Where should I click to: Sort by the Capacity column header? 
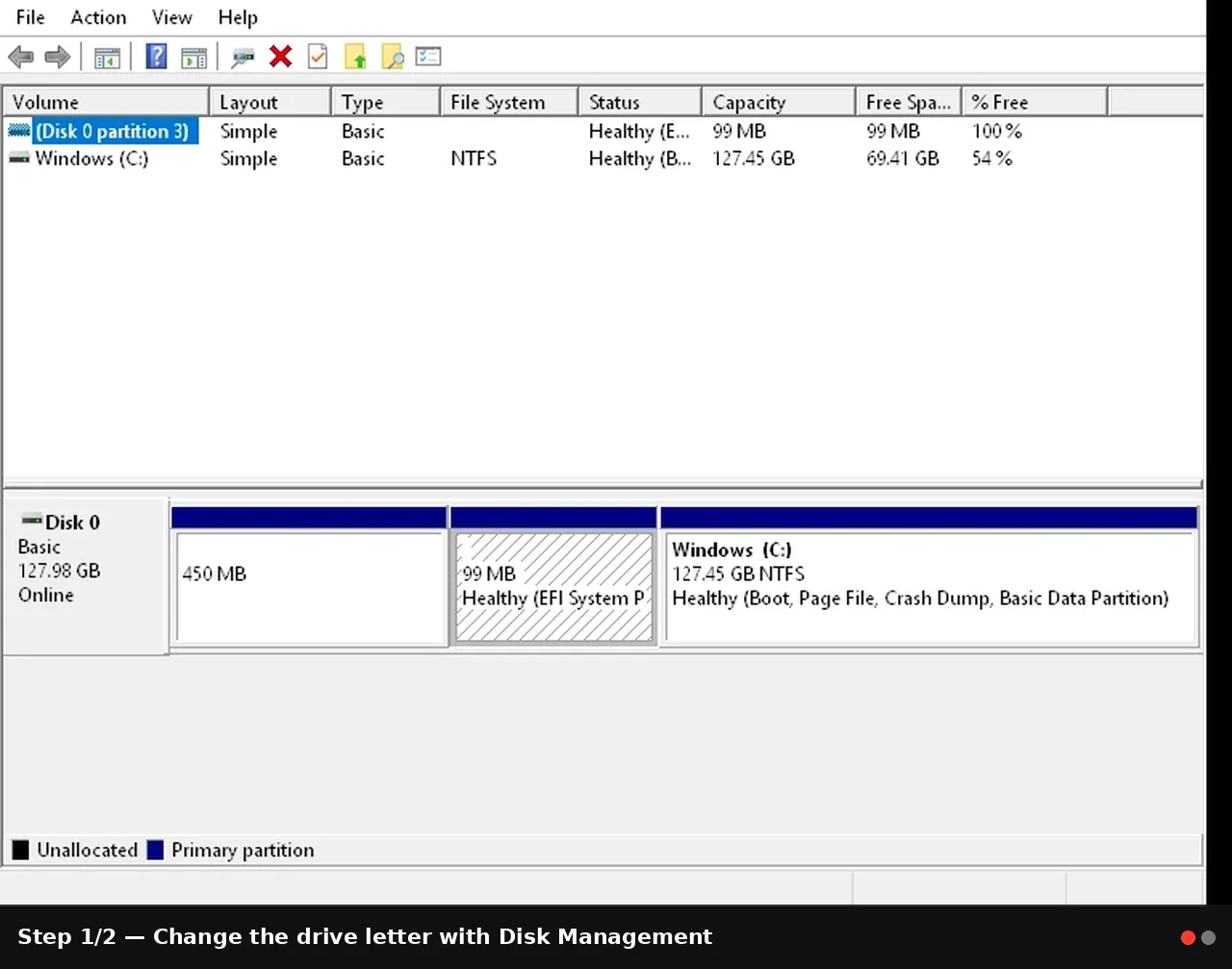[x=779, y=102]
